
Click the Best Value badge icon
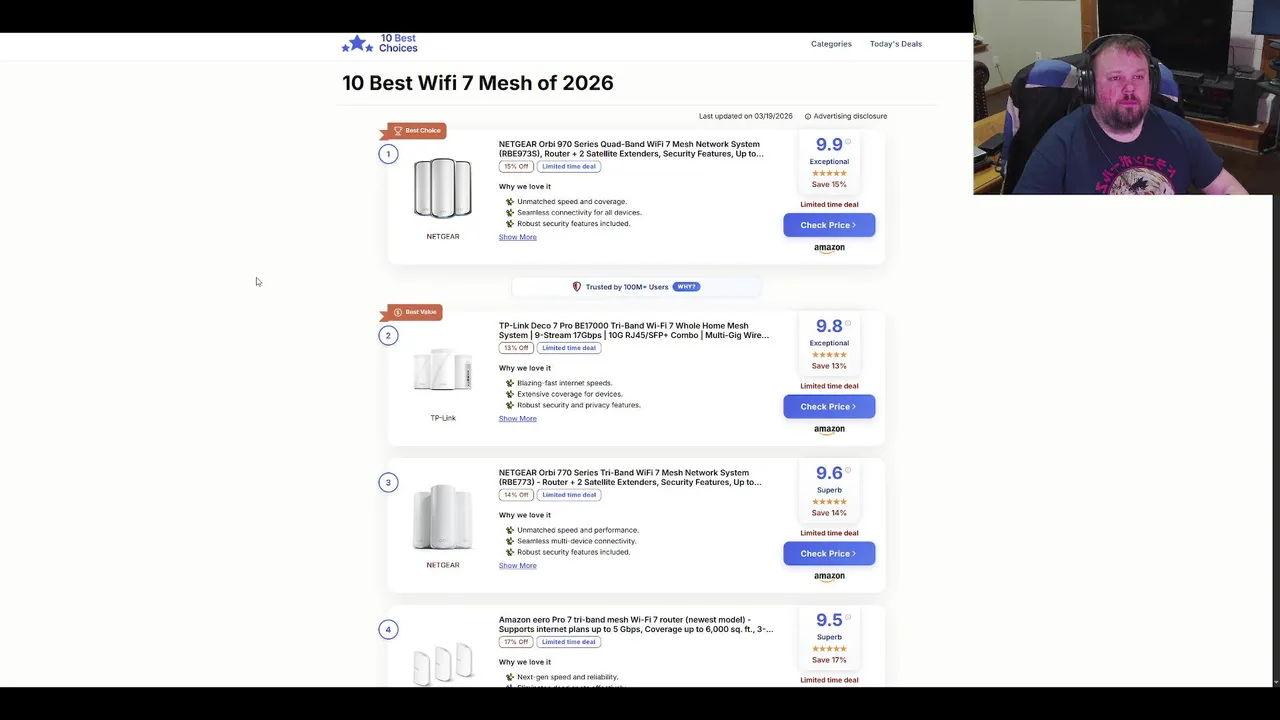[x=398, y=312]
